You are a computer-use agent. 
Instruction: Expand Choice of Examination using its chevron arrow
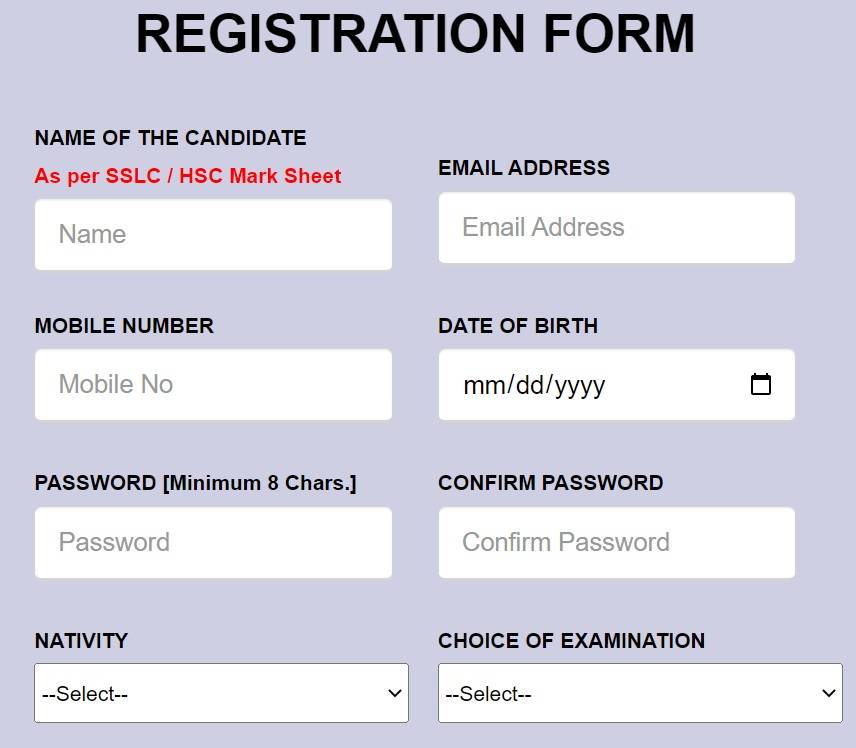828,693
